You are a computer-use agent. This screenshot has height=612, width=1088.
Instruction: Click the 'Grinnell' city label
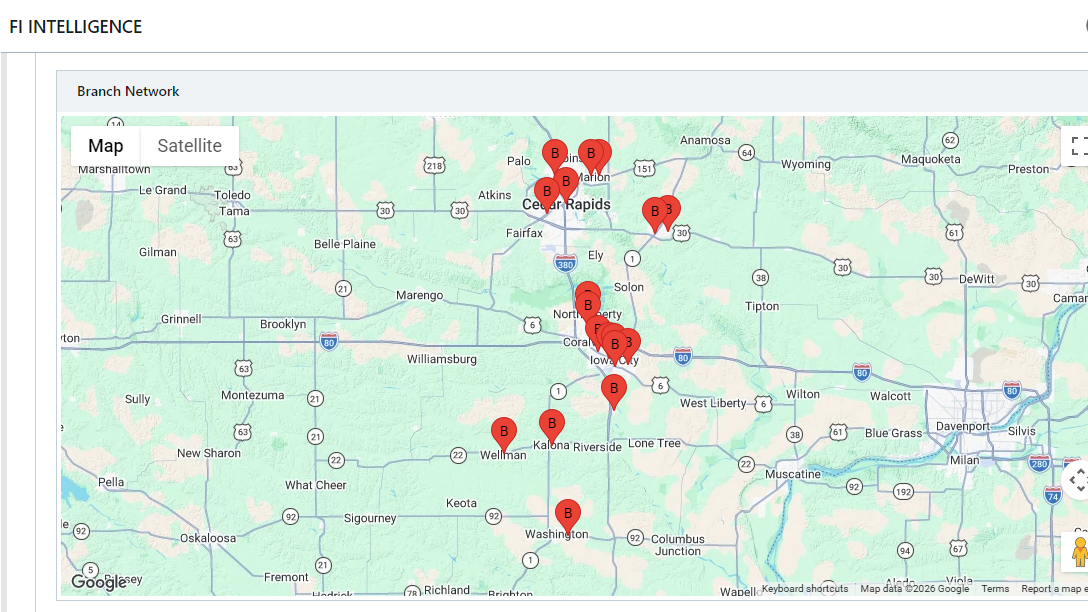181,318
